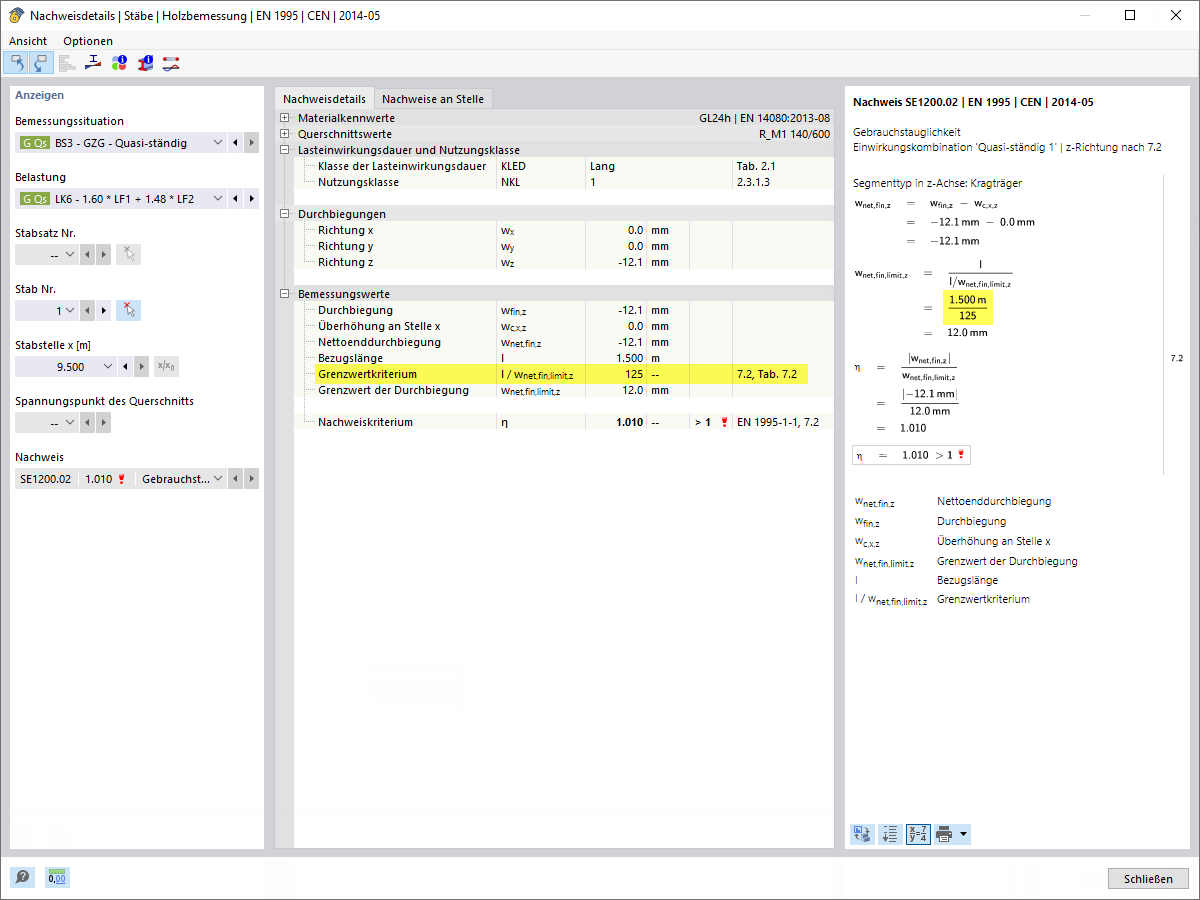This screenshot has height=900, width=1200.
Task: Toggle the fraction formula display icon
Action: point(918,834)
